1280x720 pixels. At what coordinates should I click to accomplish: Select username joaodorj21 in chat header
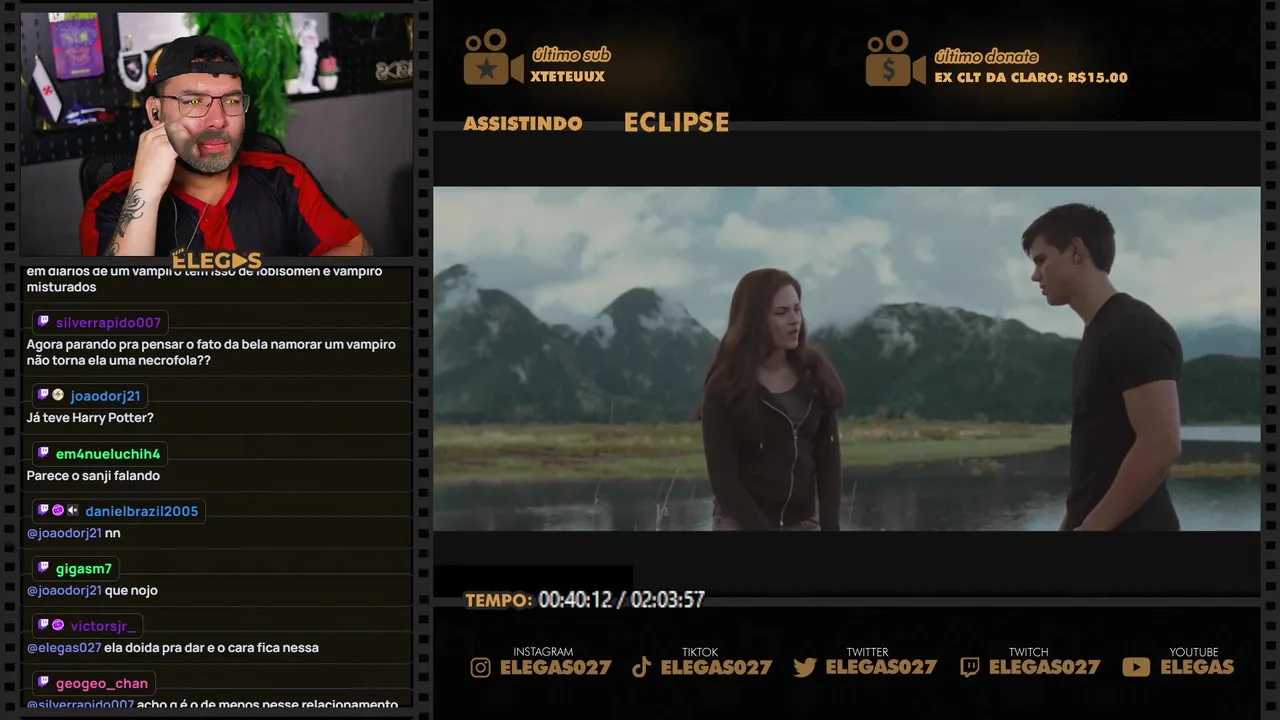[x=105, y=396]
